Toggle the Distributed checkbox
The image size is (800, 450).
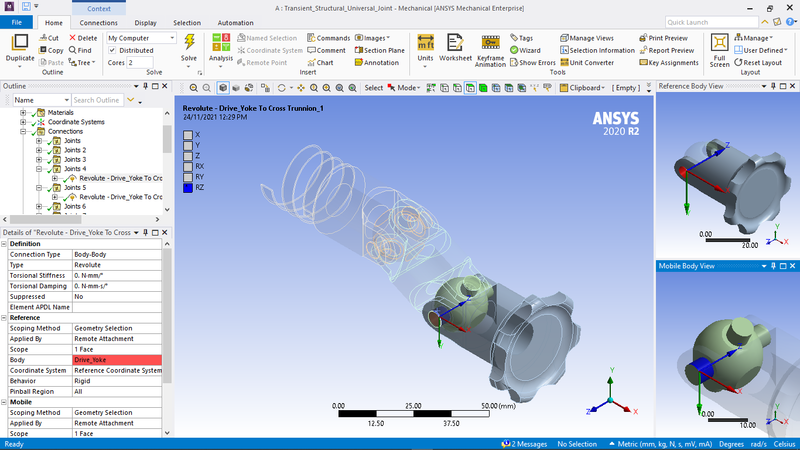[x=112, y=51]
